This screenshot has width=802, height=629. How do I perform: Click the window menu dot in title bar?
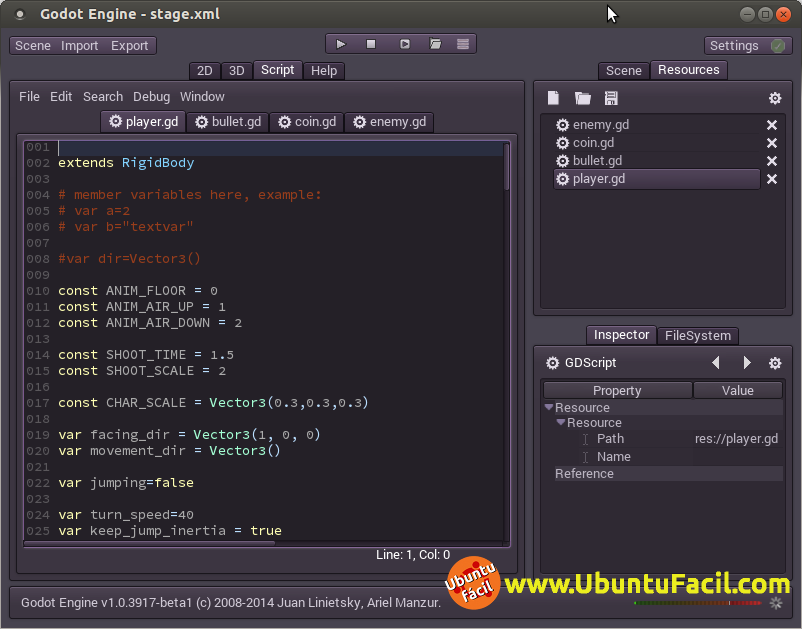[20, 14]
